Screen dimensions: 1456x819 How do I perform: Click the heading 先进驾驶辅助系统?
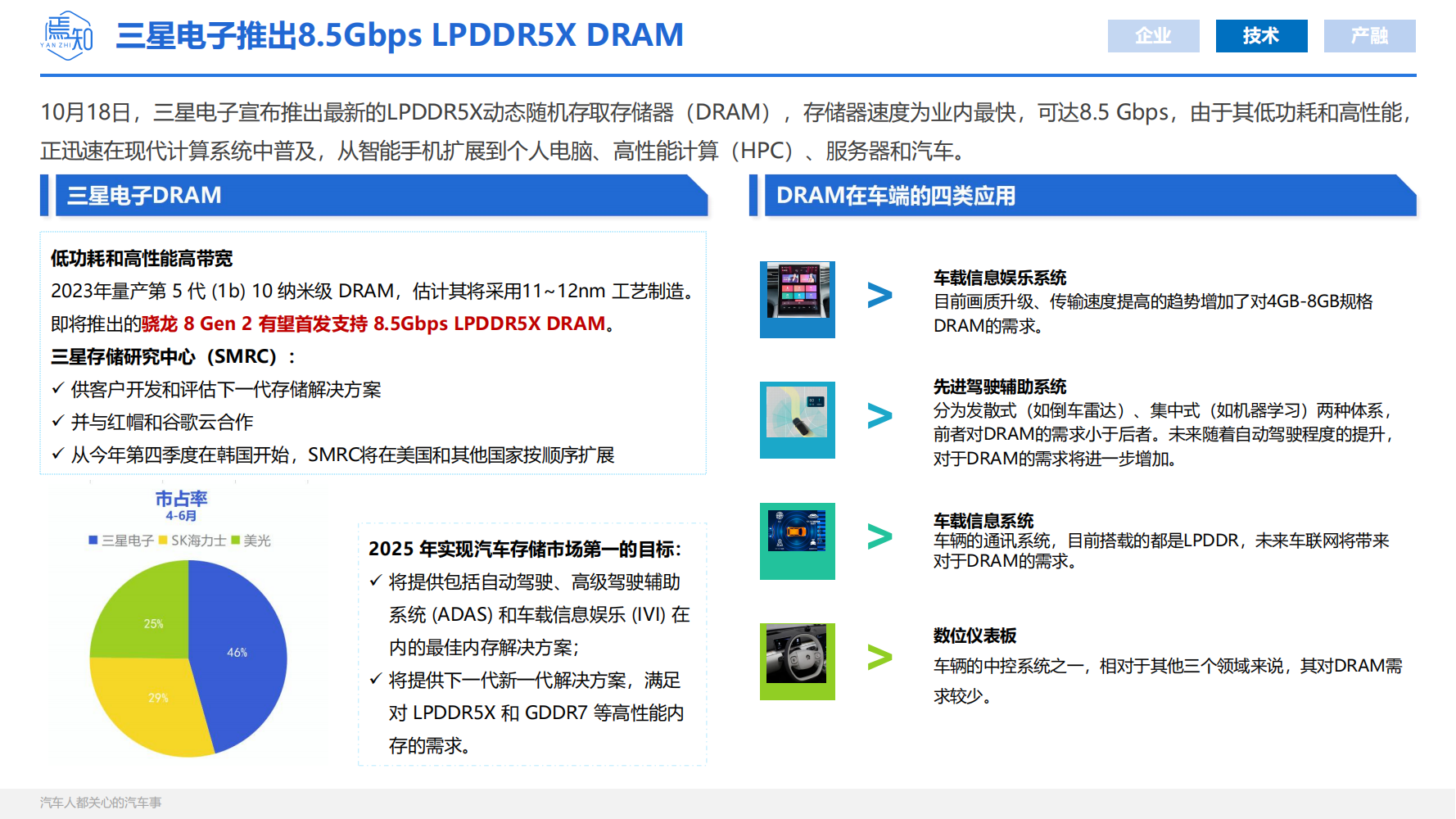pyautogui.click(x=1000, y=387)
